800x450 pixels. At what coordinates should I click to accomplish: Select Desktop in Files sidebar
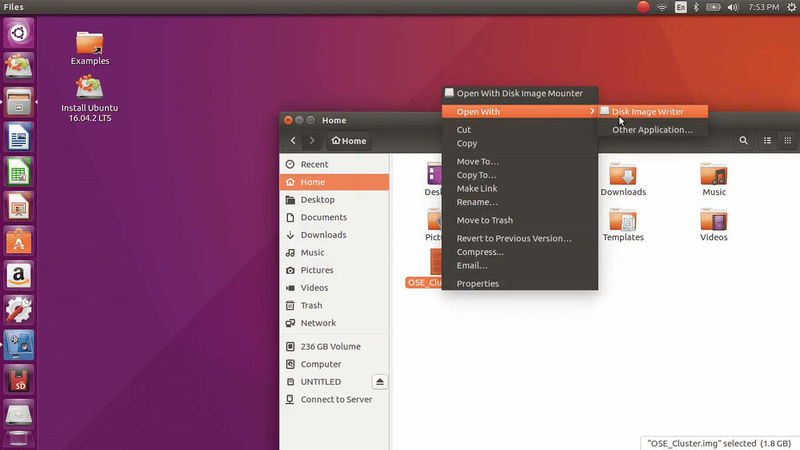[334, 199]
